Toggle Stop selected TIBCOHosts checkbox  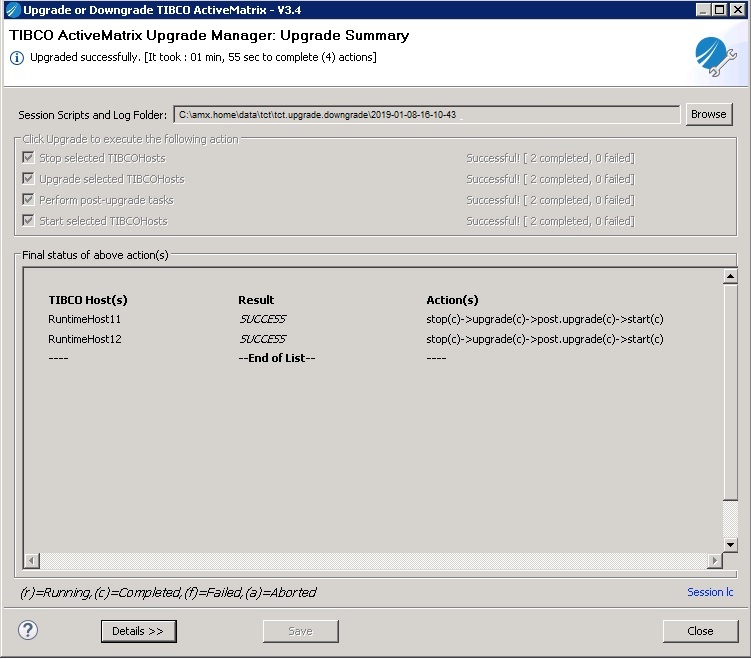(x=28, y=158)
